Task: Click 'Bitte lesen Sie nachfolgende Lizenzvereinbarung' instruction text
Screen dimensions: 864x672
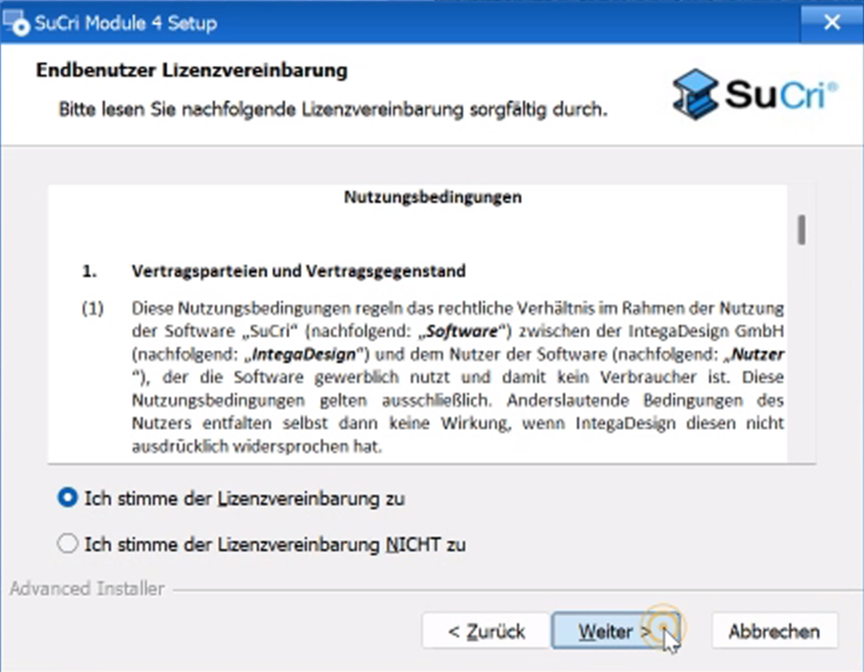Action: click(333, 110)
